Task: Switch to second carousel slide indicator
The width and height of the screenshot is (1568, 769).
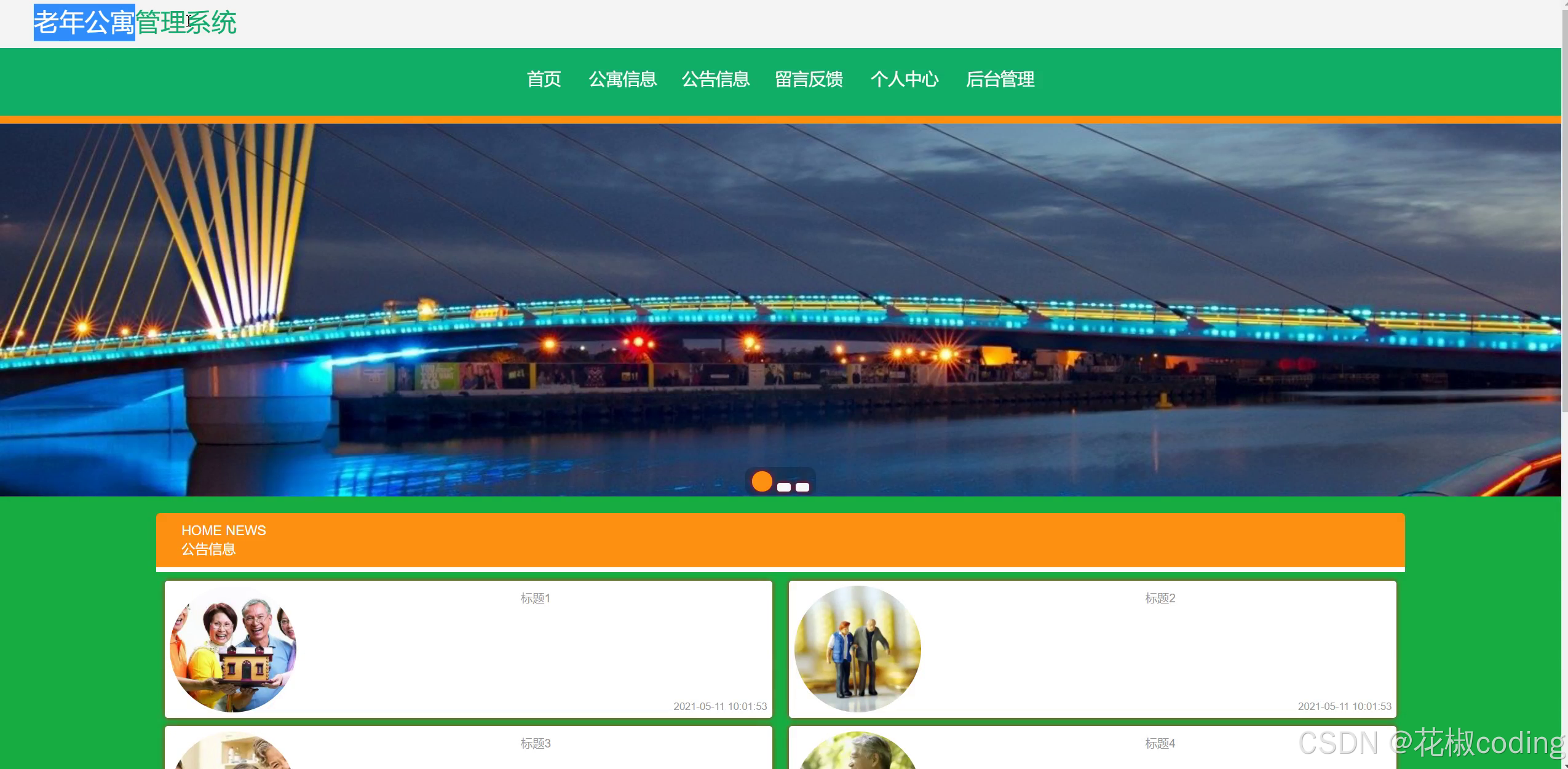Action: pyautogui.click(x=784, y=487)
